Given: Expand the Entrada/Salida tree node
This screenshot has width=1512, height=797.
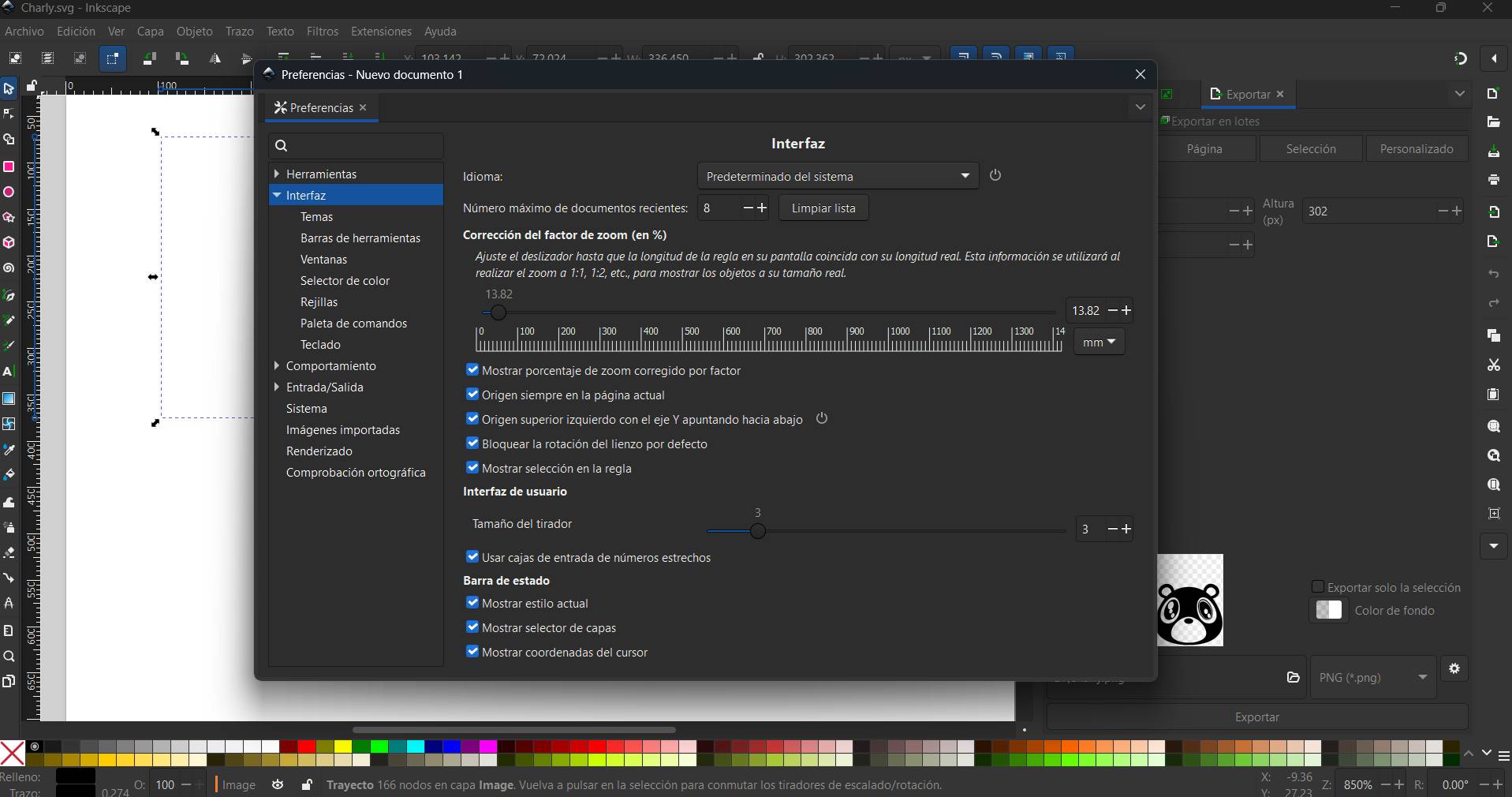Looking at the screenshot, I should (x=277, y=387).
